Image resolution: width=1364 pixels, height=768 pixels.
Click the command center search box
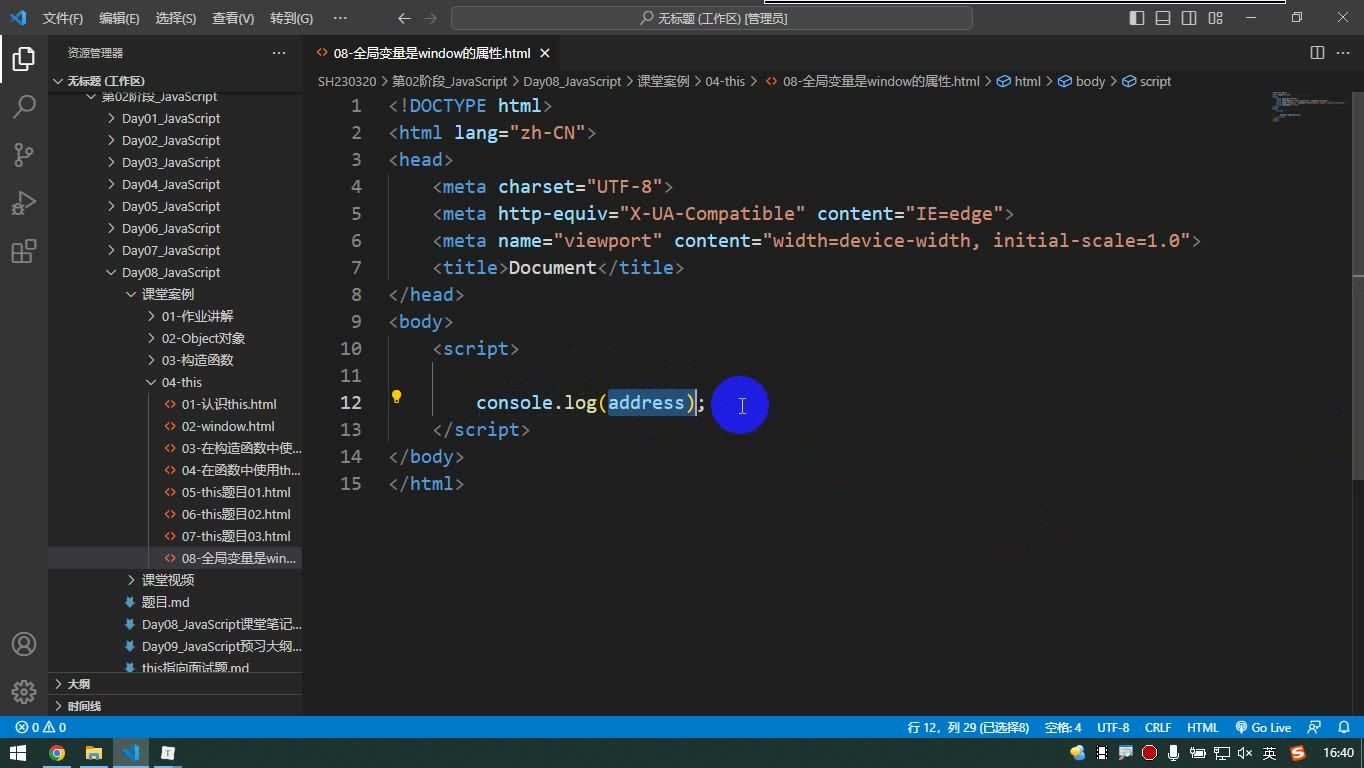(x=712, y=18)
